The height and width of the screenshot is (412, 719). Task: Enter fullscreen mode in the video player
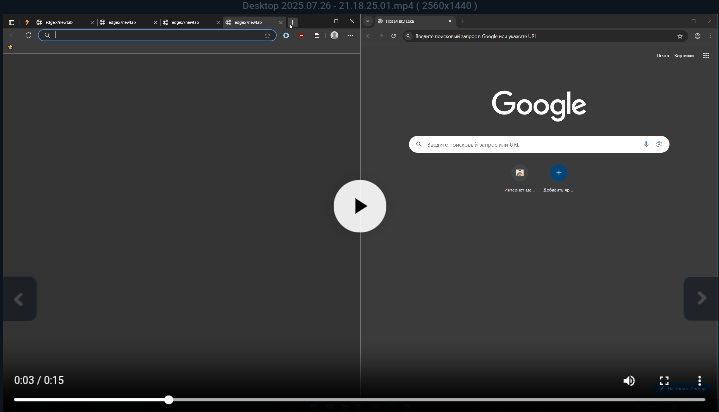664,380
